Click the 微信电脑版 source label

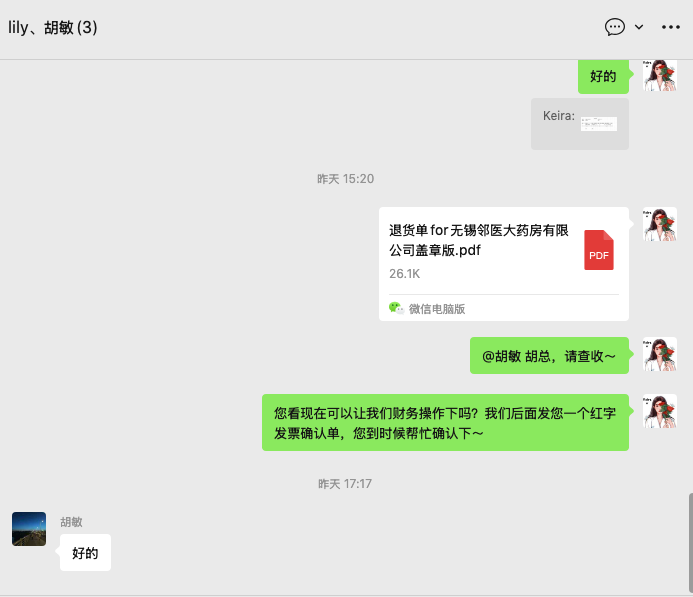pyautogui.click(x=437, y=308)
